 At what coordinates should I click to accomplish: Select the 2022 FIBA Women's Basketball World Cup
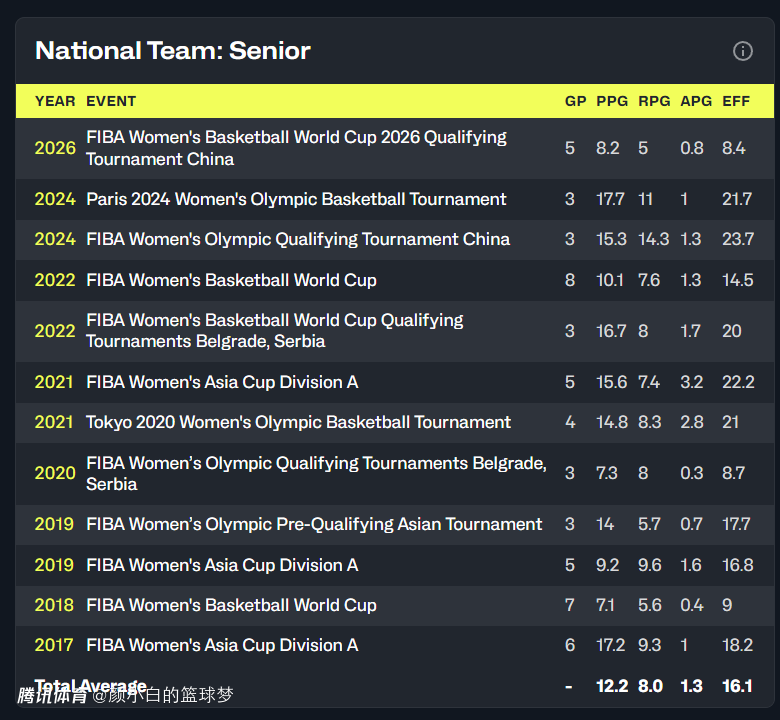coord(231,280)
